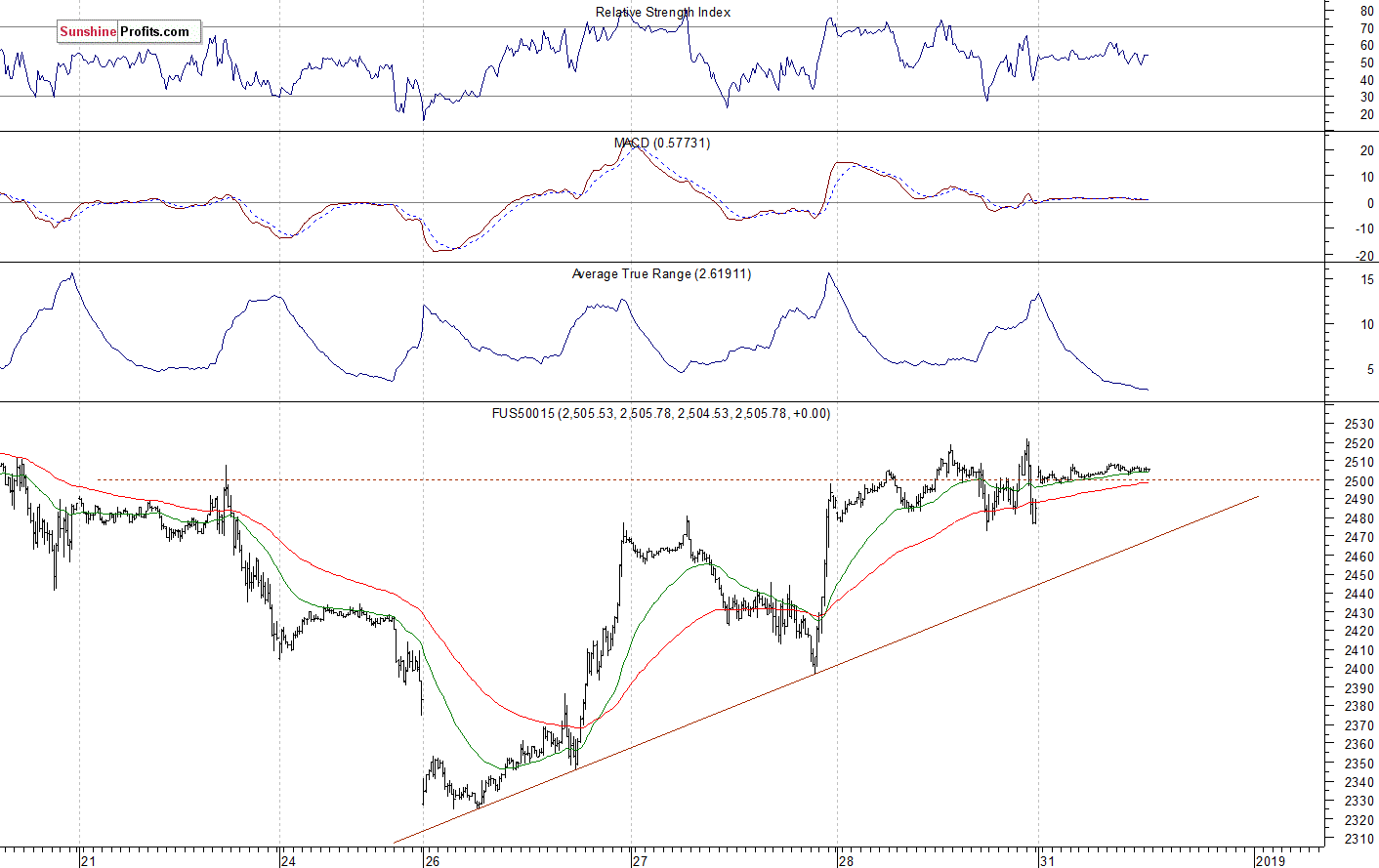Click the MACD (0.57731) panel title
The width and height of the screenshot is (1379, 868).
(662, 144)
